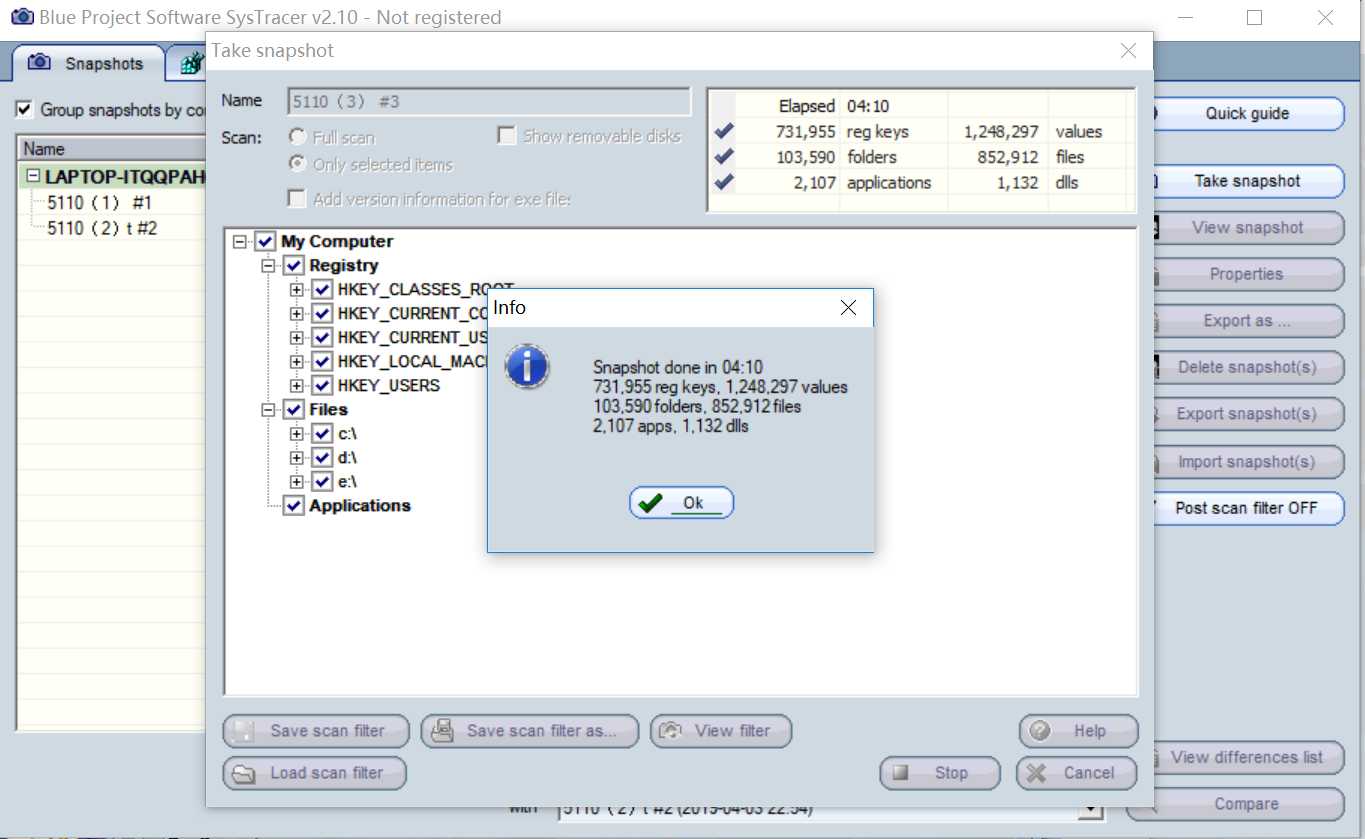Uncheck the c:\ drive checkbox
Image resolution: width=1365 pixels, height=839 pixels.
click(322, 433)
